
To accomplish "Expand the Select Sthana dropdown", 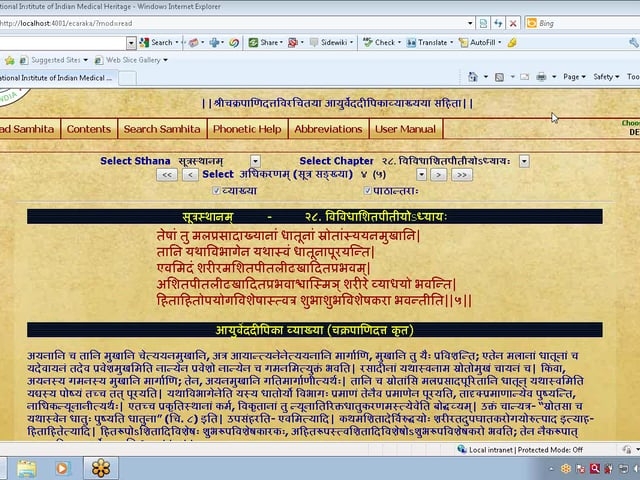I will pos(255,161).
